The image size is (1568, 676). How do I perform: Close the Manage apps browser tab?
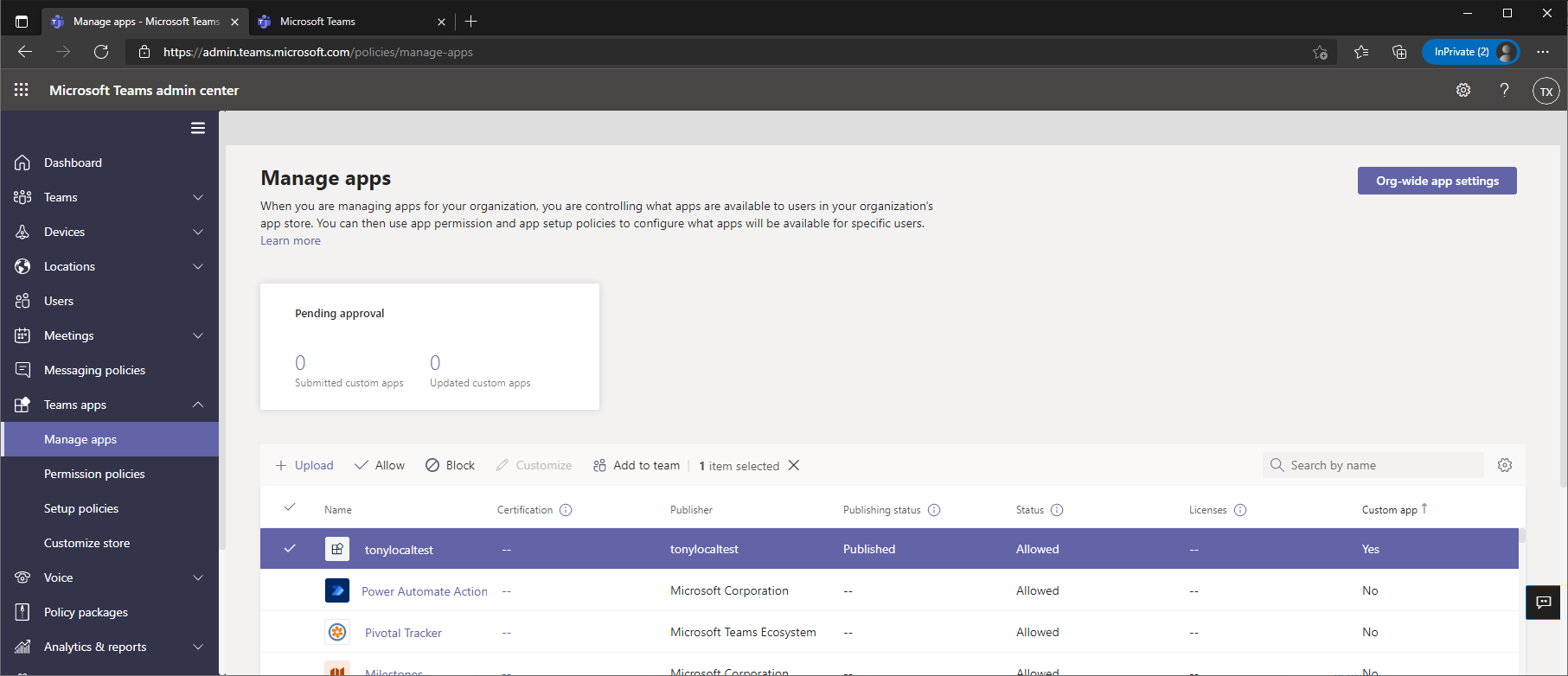click(x=234, y=22)
